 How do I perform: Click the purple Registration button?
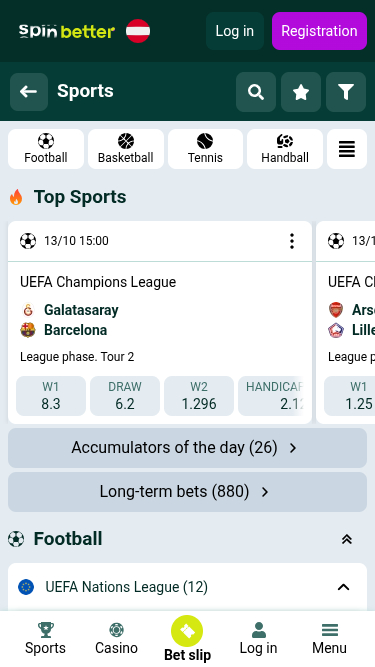coord(319,31)
